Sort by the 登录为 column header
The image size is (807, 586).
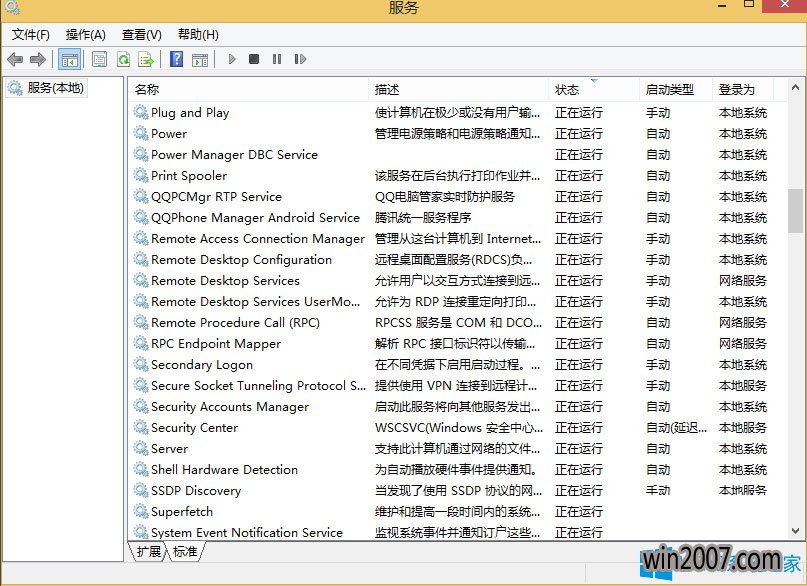click(x=743, y=90)
